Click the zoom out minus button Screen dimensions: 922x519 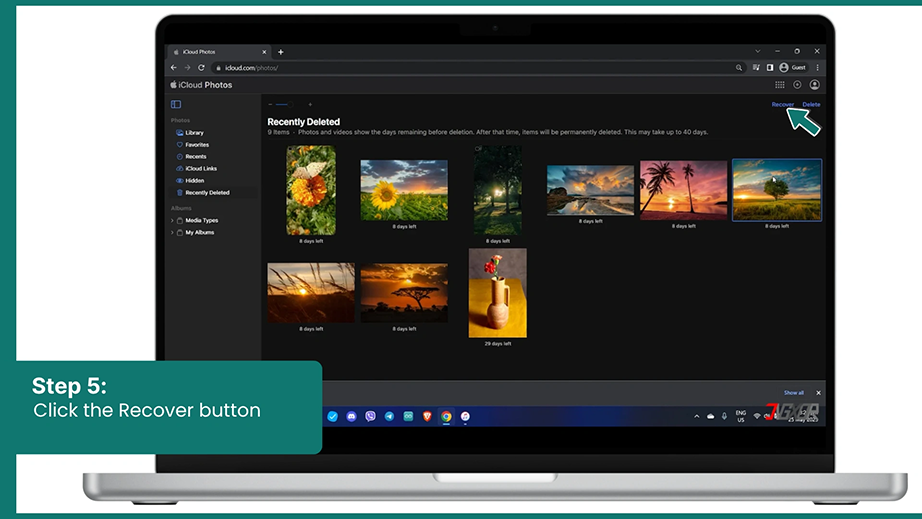pos(270,105)
